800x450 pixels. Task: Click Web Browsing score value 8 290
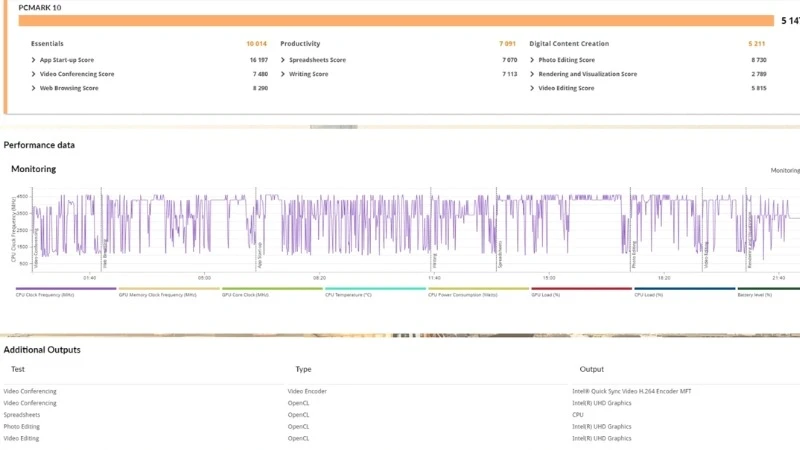click(260, 88)
